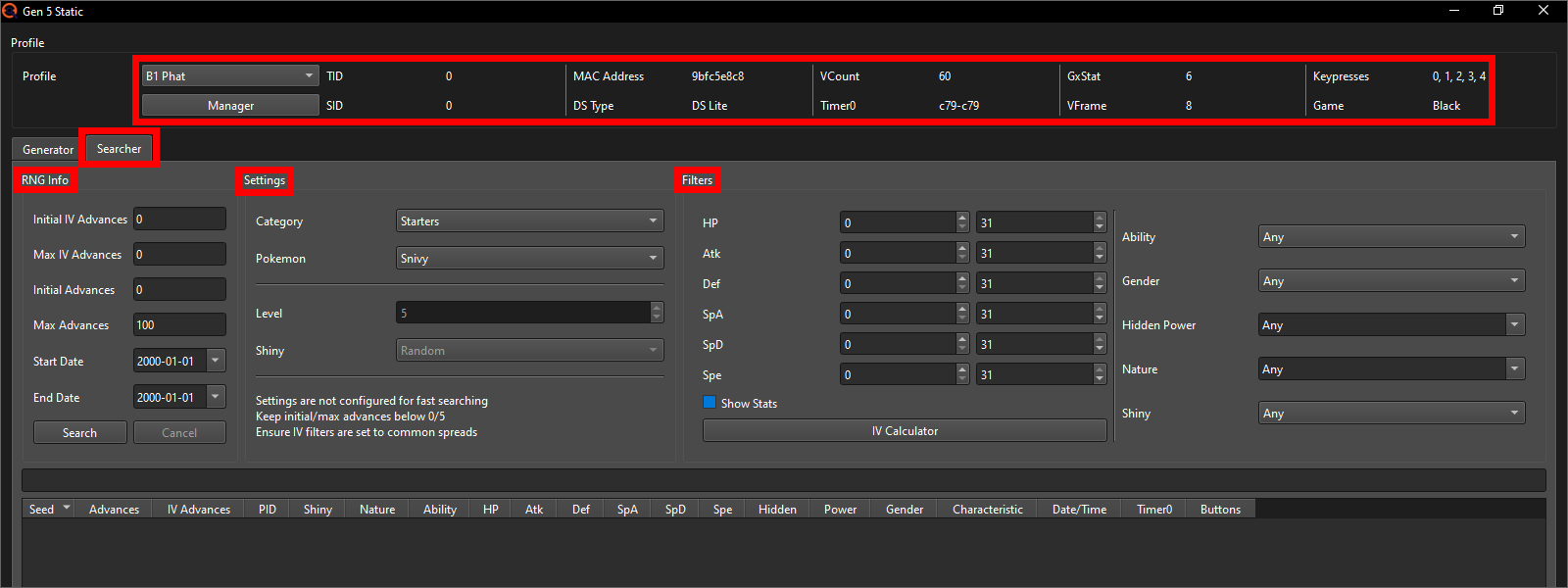The image size is (1568, 588).
Task: Click the Spe minimum IV field
Action: click(x=904, y=374)
